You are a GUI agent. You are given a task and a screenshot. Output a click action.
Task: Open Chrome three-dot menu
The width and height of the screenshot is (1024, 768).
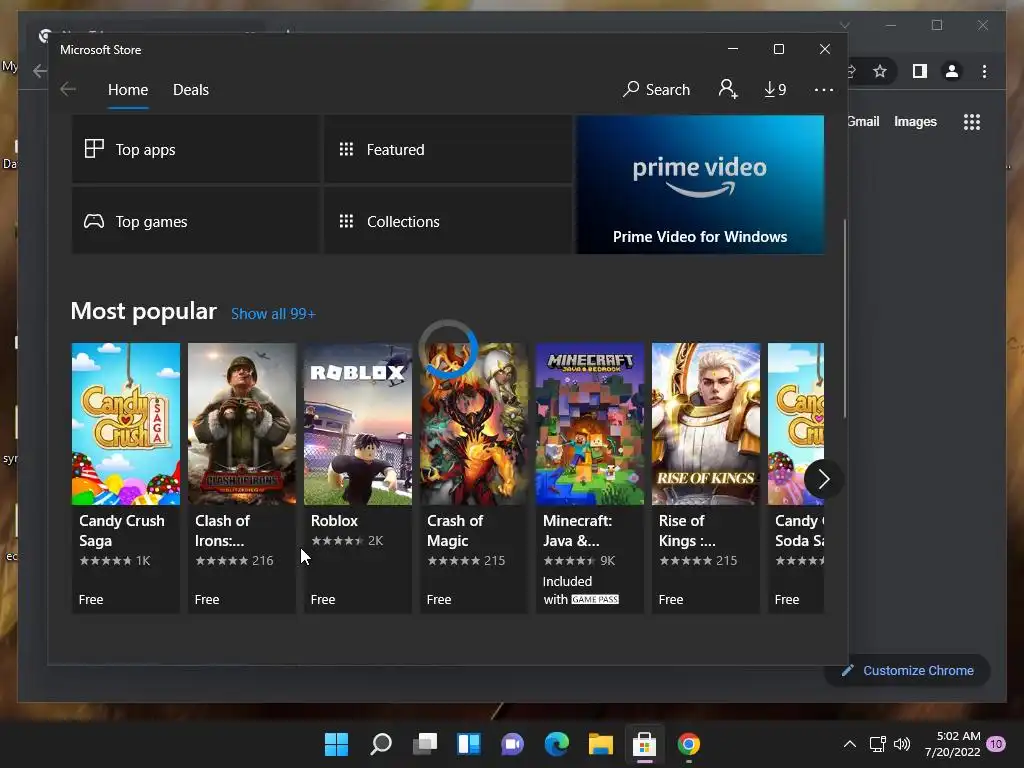[984, 71]
